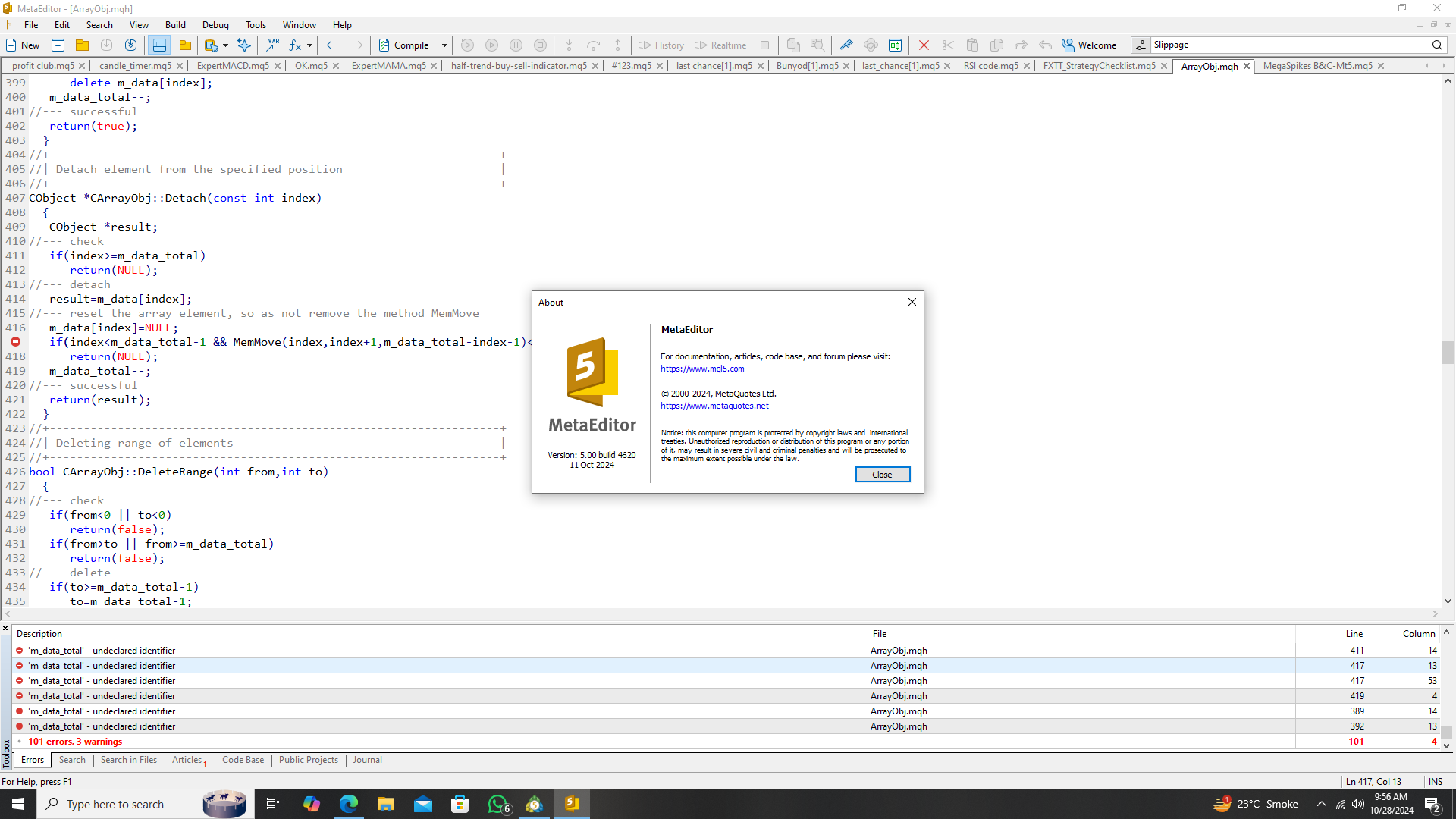Image resolution: width=1456 pixels, height=819 pixels.
Task: Toggle the Toolbox panel view button
Action: click(159, 45)
